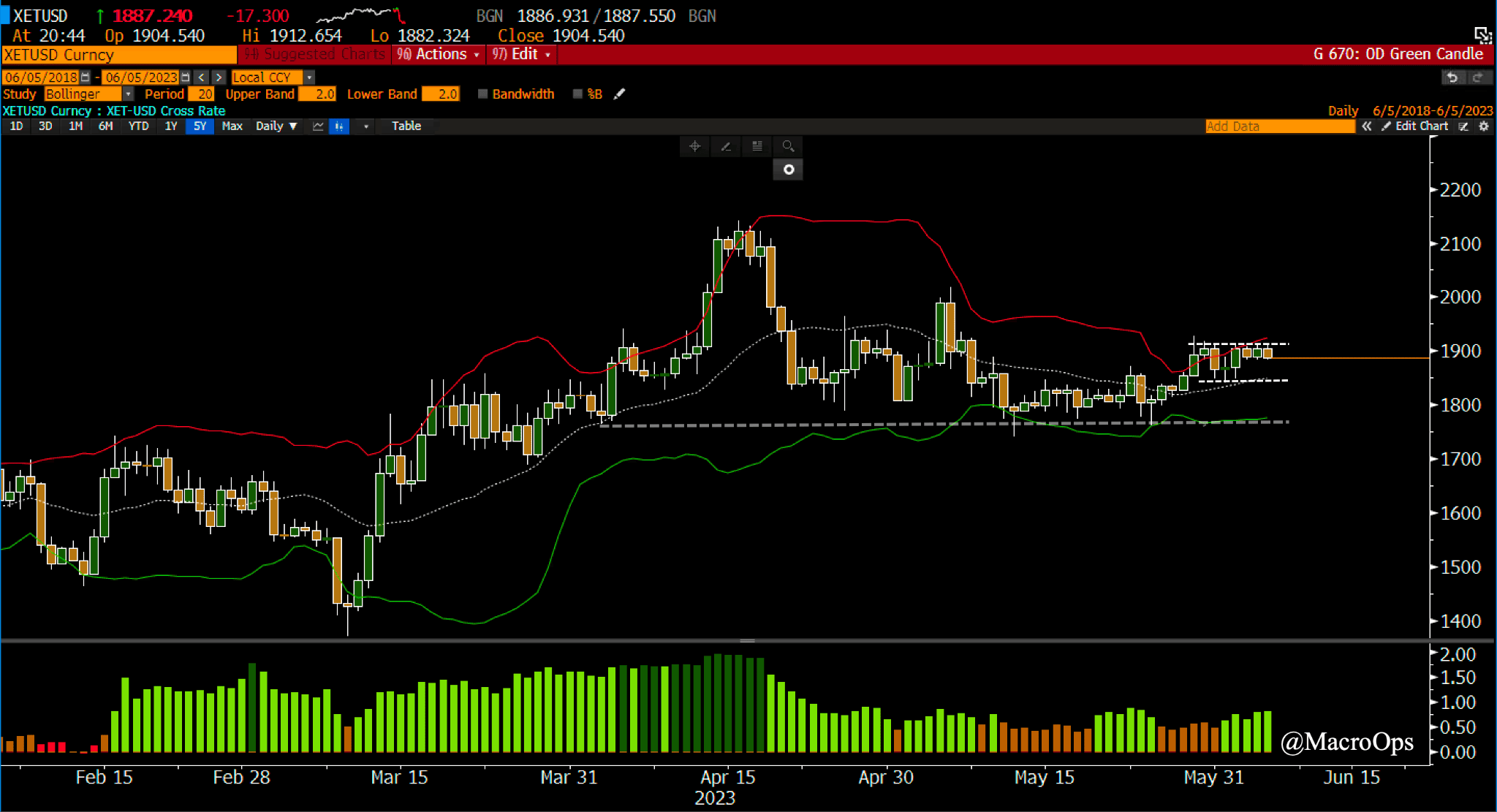The image size is (1497, 812).
Task: Toggle the 5Y range button
Action: pyautogui.click(x=200, y=126)
